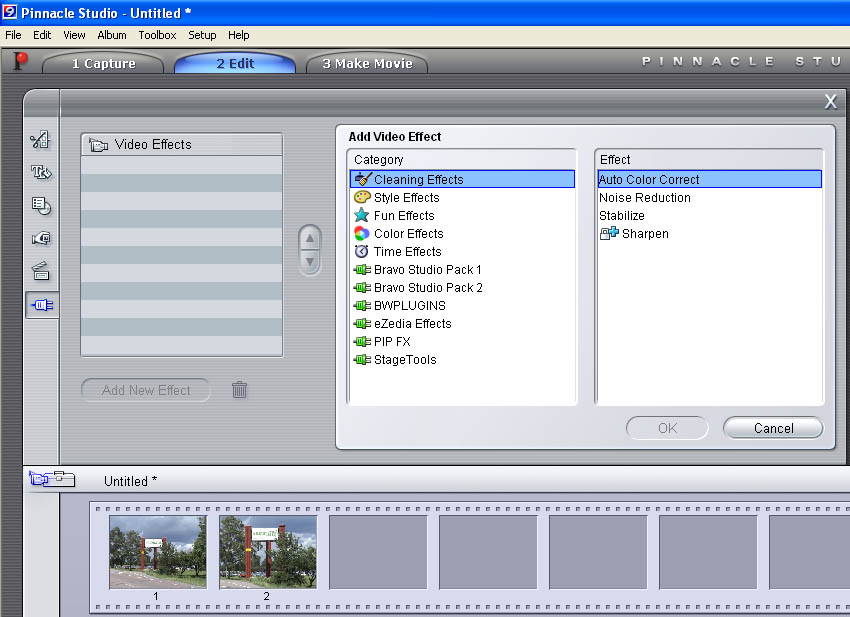Viewport: 850px width, 617px height.
Task: Open the frame grabber camera tool
Action: pyautogui.click(x=41, y=239)
